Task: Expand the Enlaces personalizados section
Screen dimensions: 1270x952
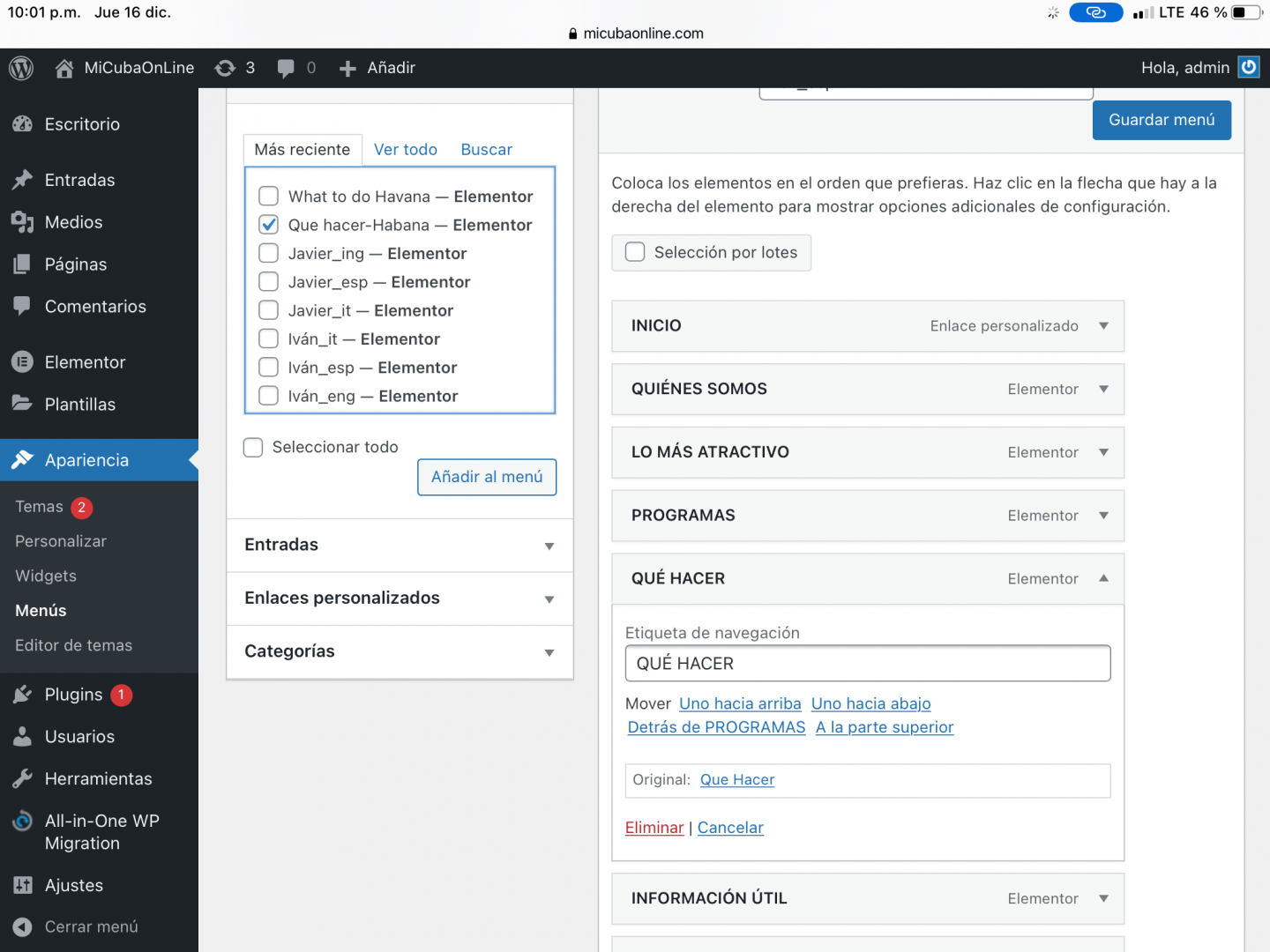Action: (x=400, y=599)
